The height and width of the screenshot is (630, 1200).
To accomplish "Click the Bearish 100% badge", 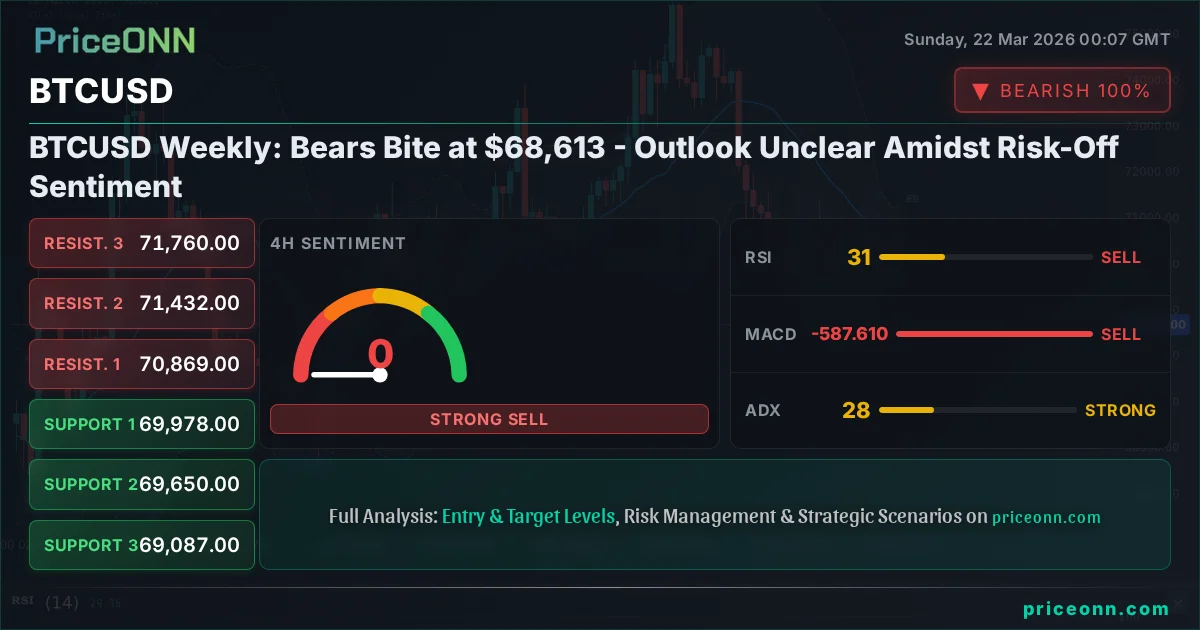I will pyautogui.click(x=1062, y=90).
